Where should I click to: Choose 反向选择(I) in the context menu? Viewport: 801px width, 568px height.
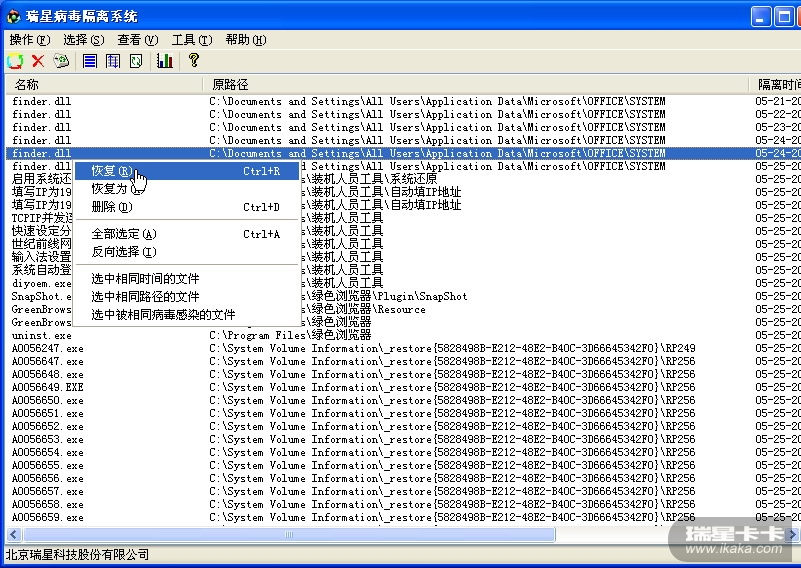(187, 252)
